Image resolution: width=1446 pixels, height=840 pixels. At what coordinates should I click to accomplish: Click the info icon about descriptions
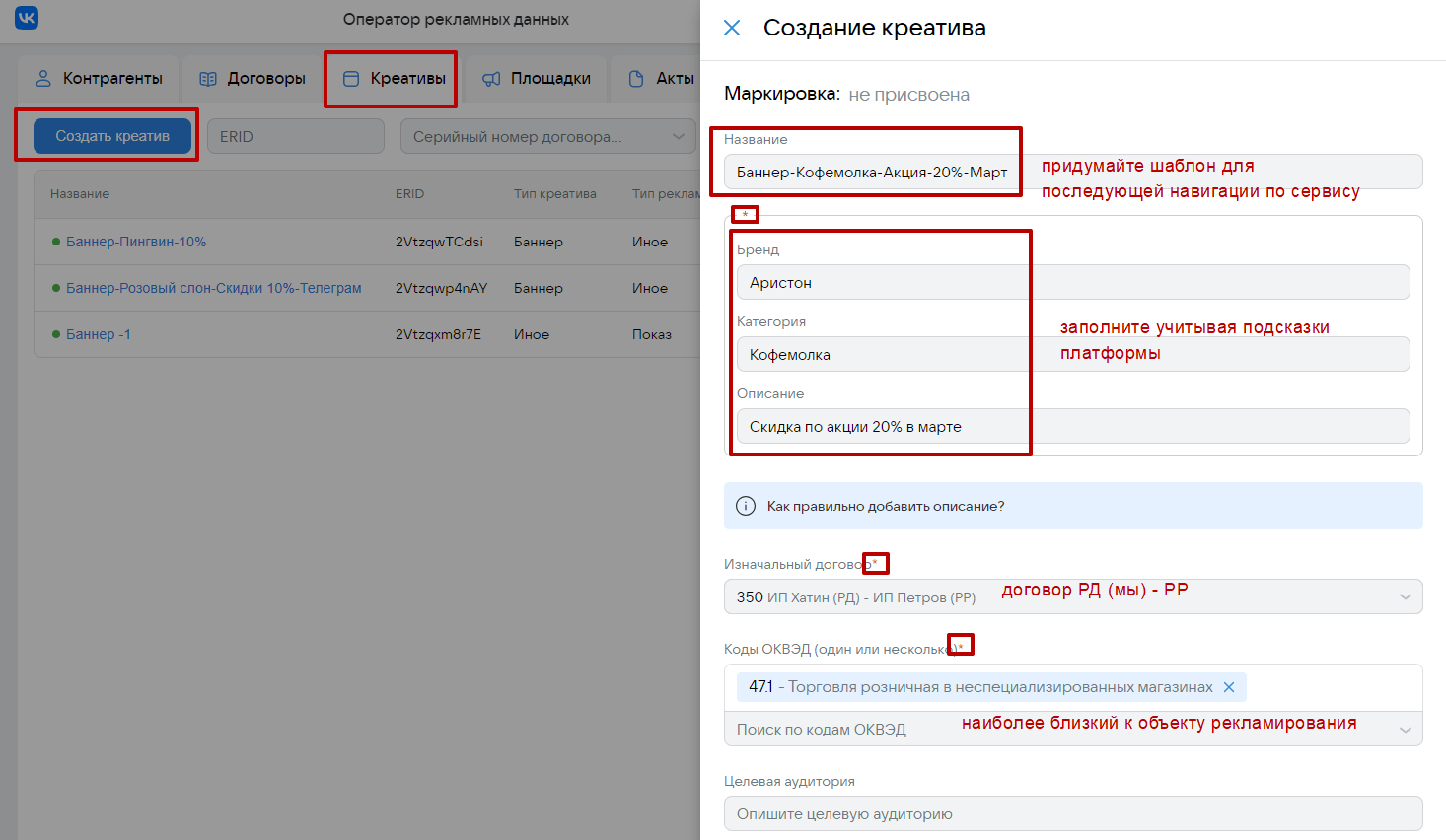(x=746, y=506)
